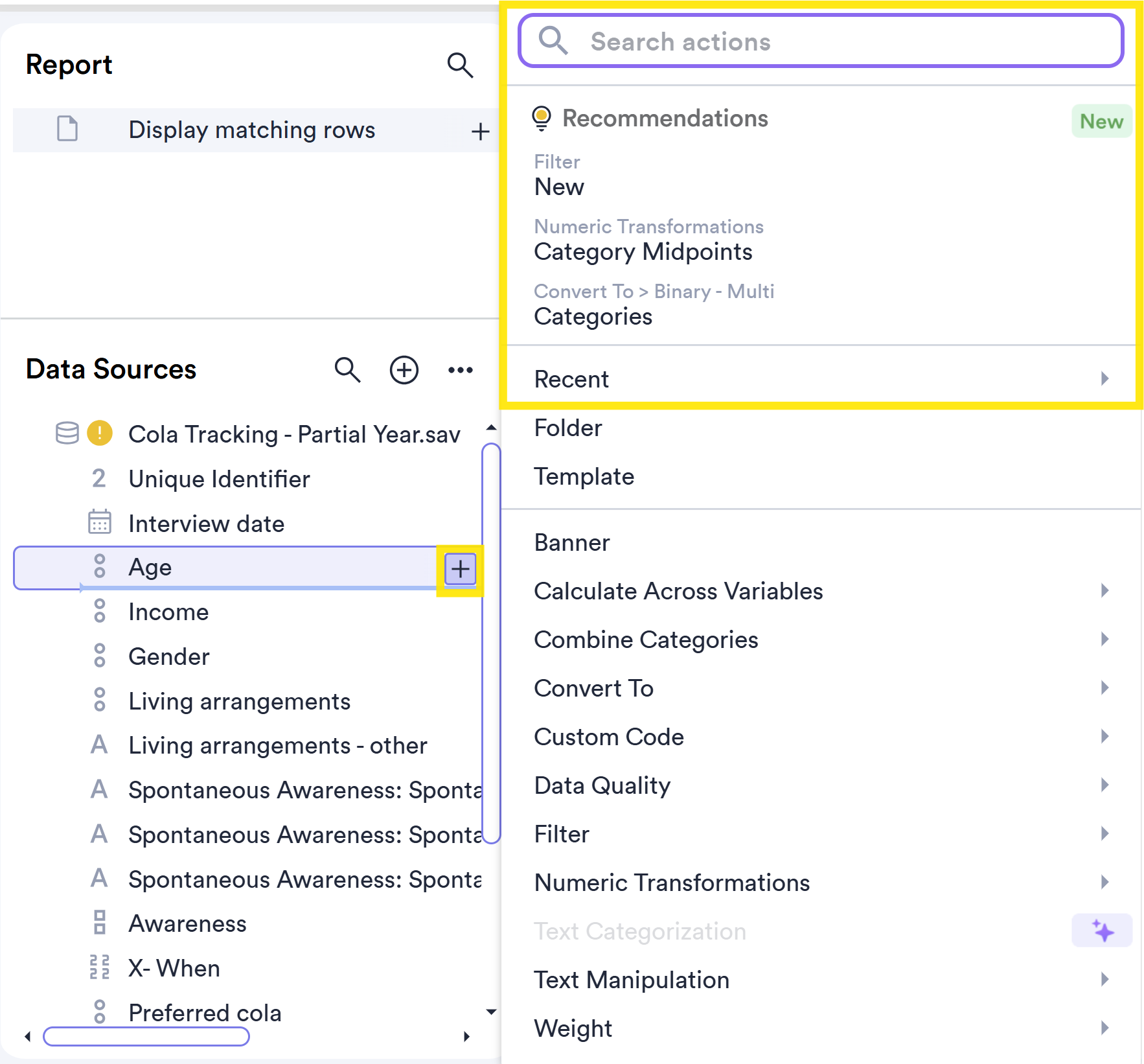Image resolution: width=1144 pixels, height=1064 pixels.
Task: Expand the Recent submenu
Action: tap(820, 379)
